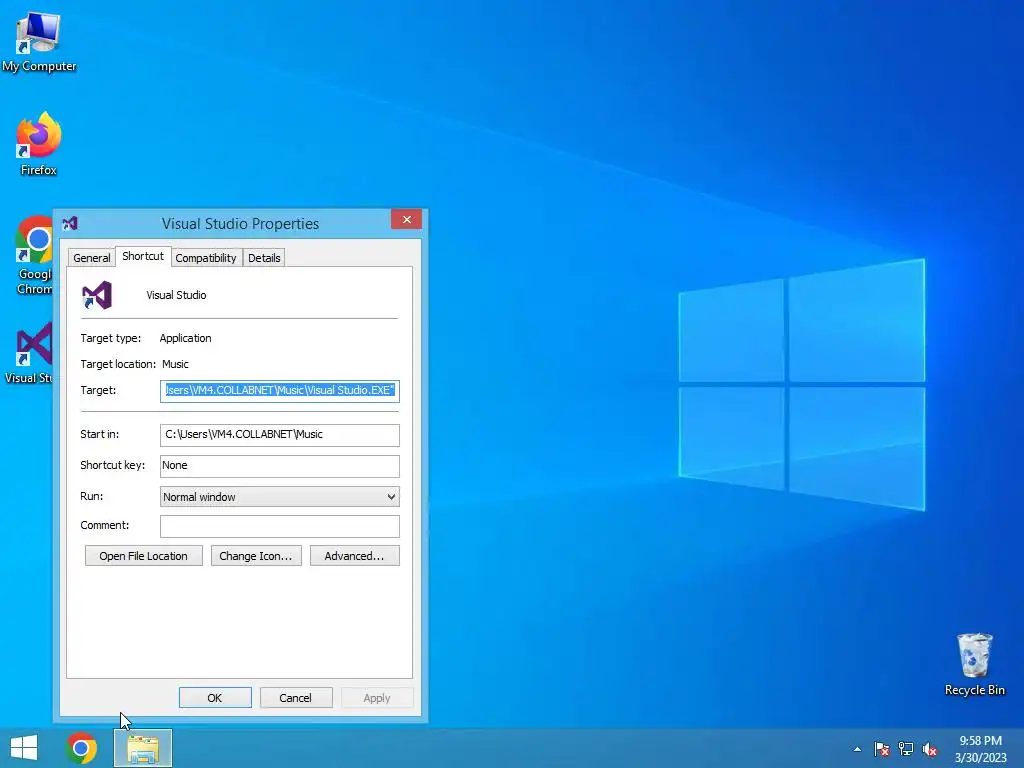Switch to the Compatibility tab
The height and width of the screenshot is (768, 1024).
[x=206, y=258]
